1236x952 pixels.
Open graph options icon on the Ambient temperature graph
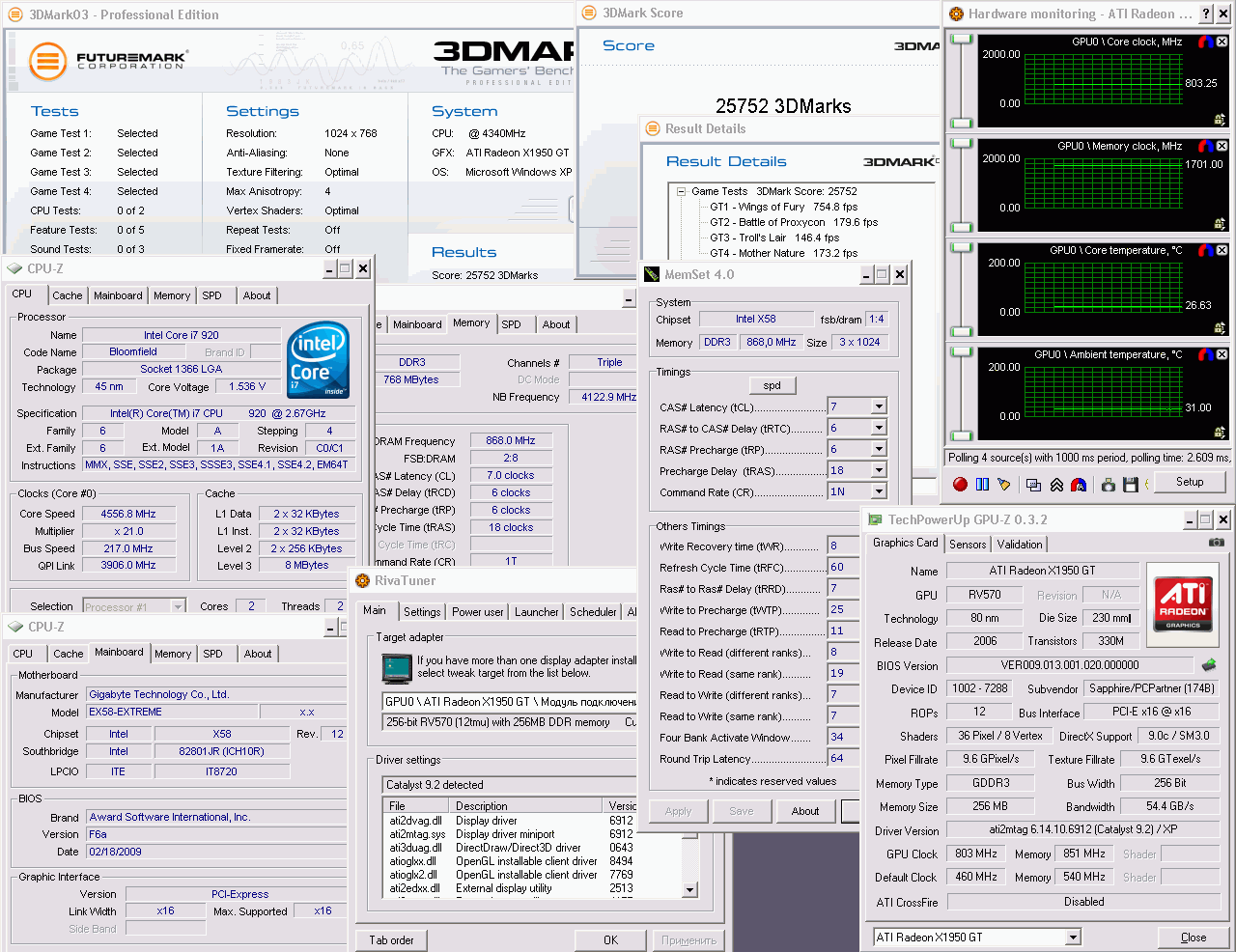[1221, 433]
